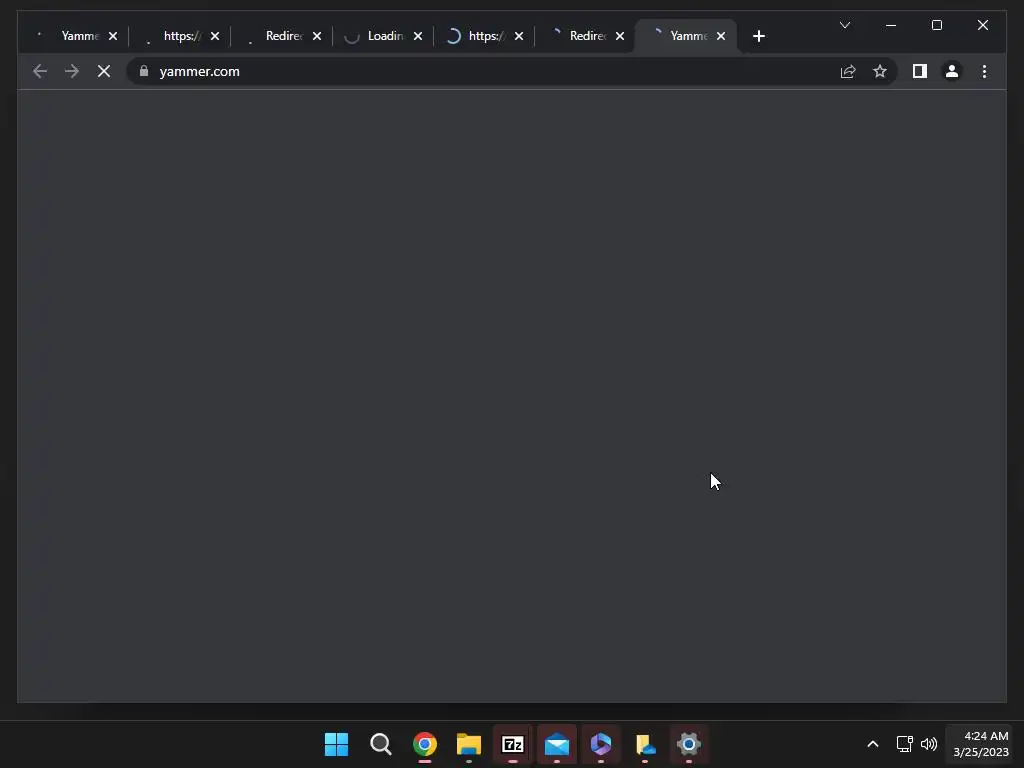Open File Explorer from the taskbar
This screenshot has width=1024, height=768.
coord(468,744)
